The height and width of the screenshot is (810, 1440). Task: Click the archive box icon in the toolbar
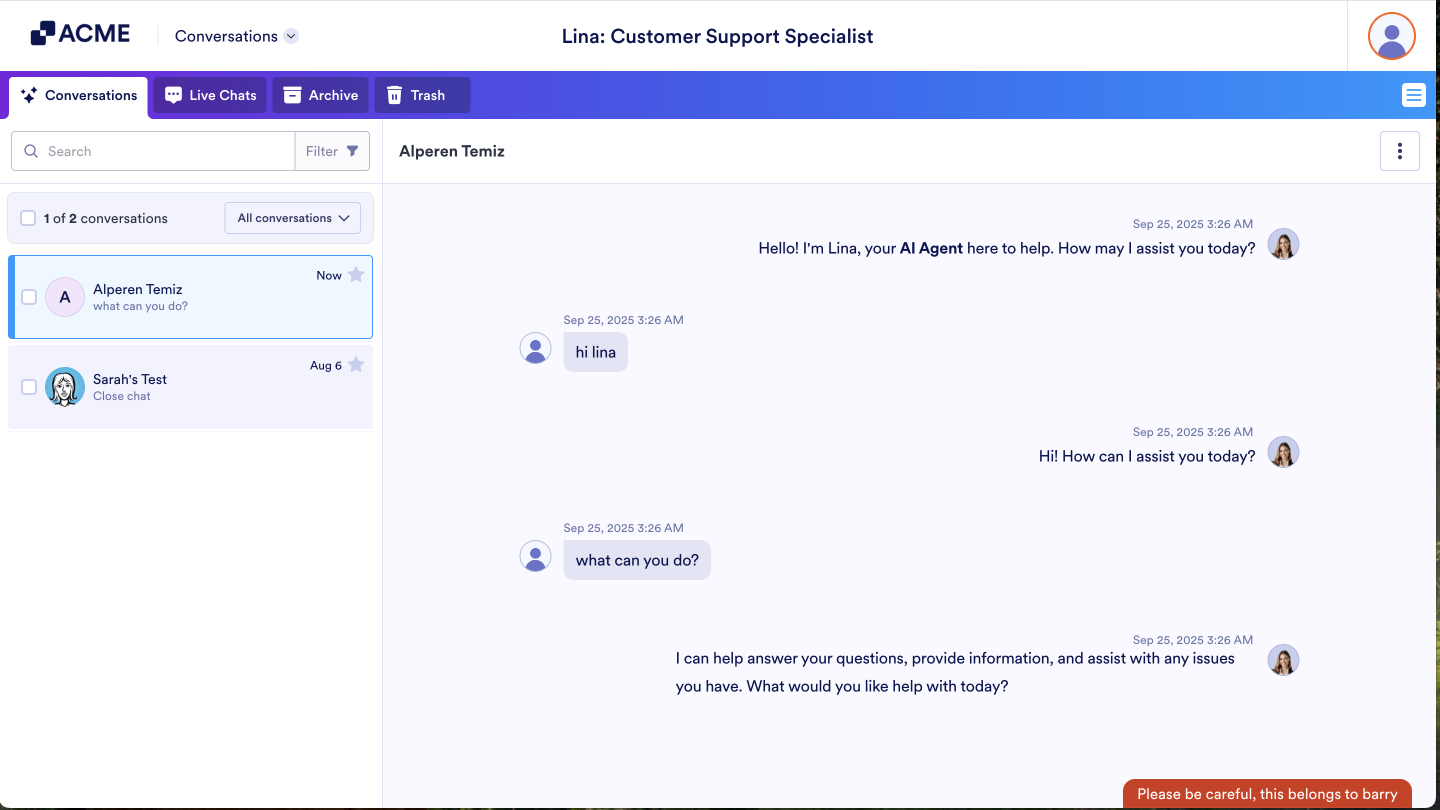coord(291,95)
